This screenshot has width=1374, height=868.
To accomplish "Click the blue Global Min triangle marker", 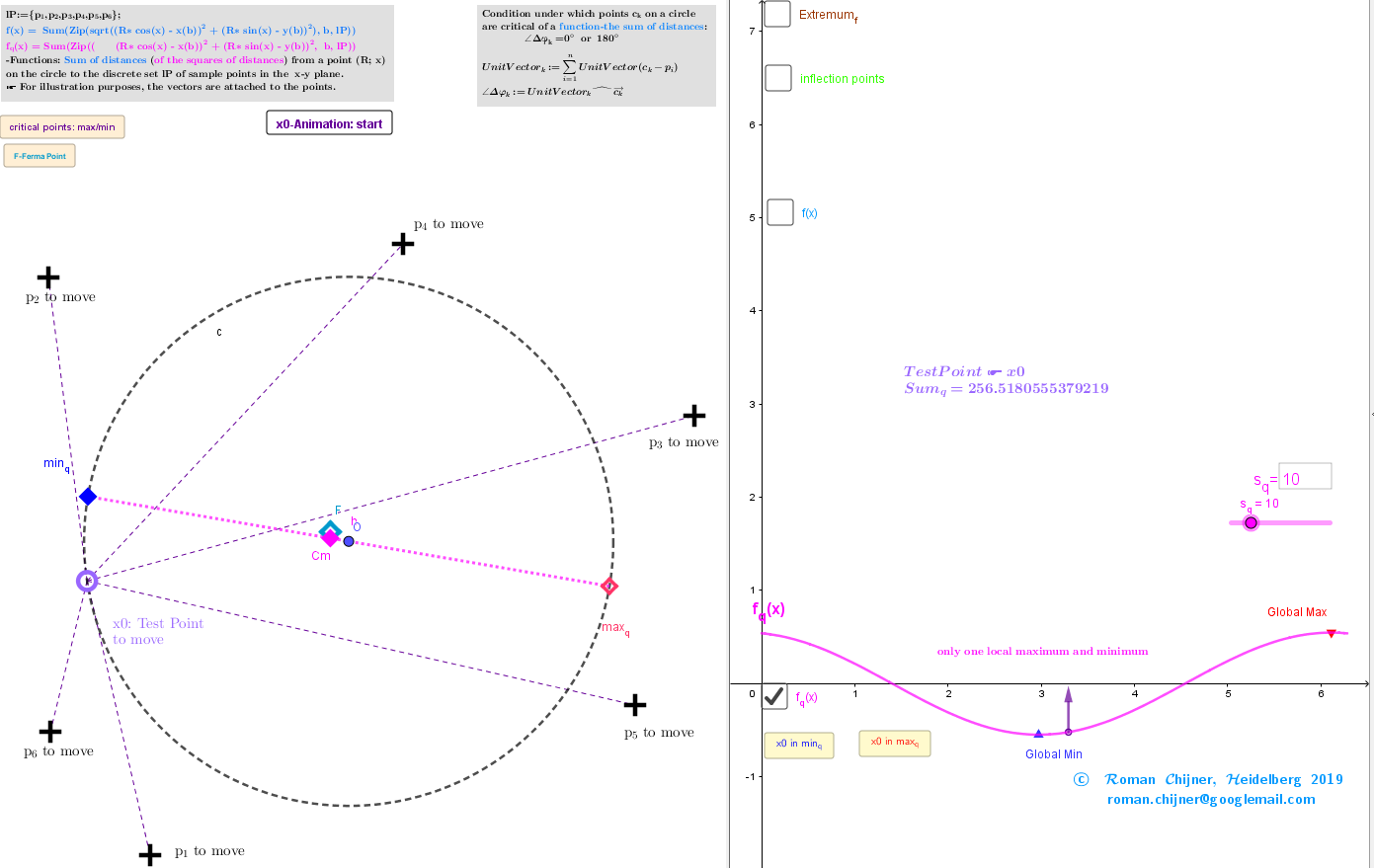I will click(x=1038, y=734).
